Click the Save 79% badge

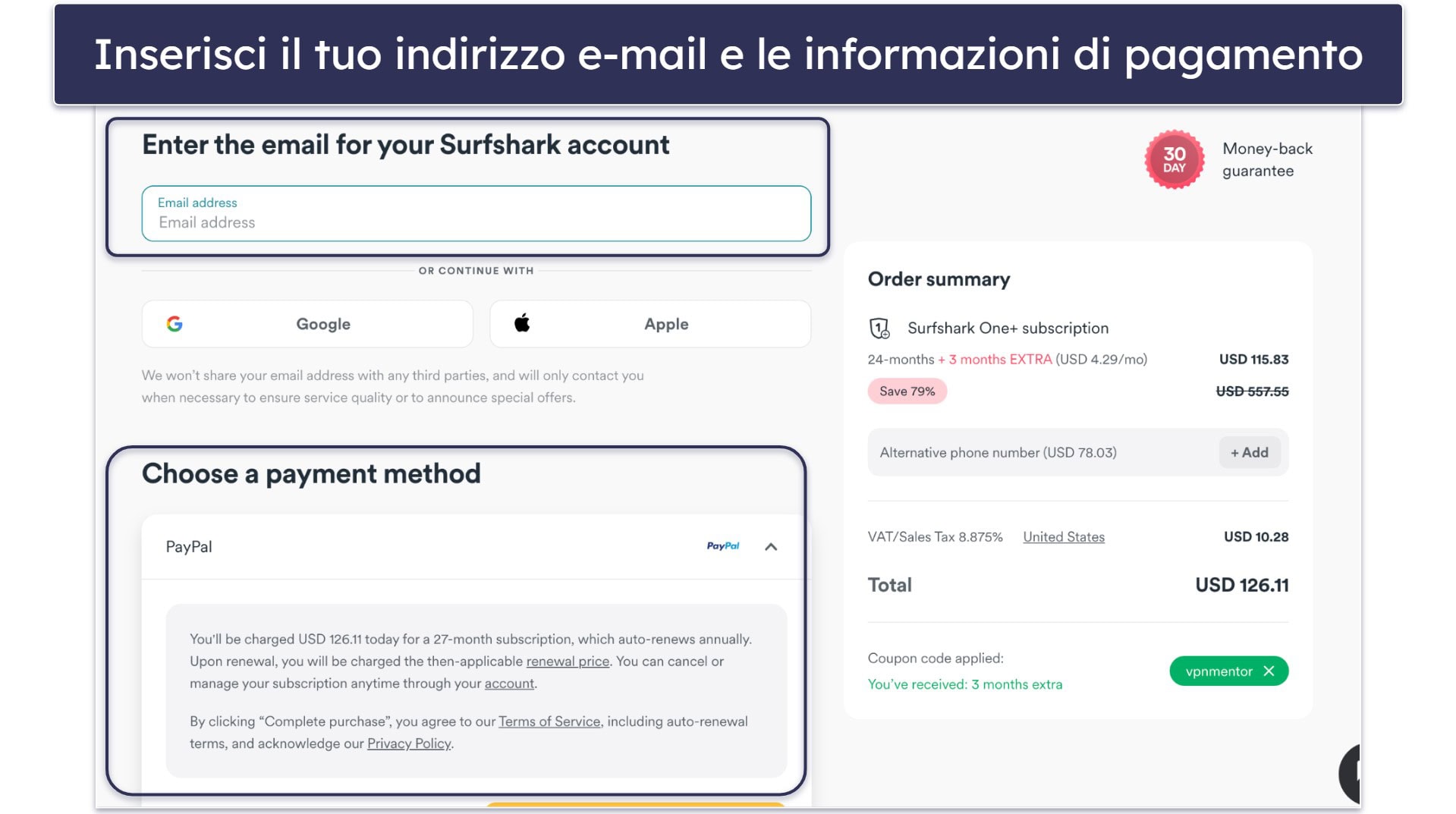[907, 391]
